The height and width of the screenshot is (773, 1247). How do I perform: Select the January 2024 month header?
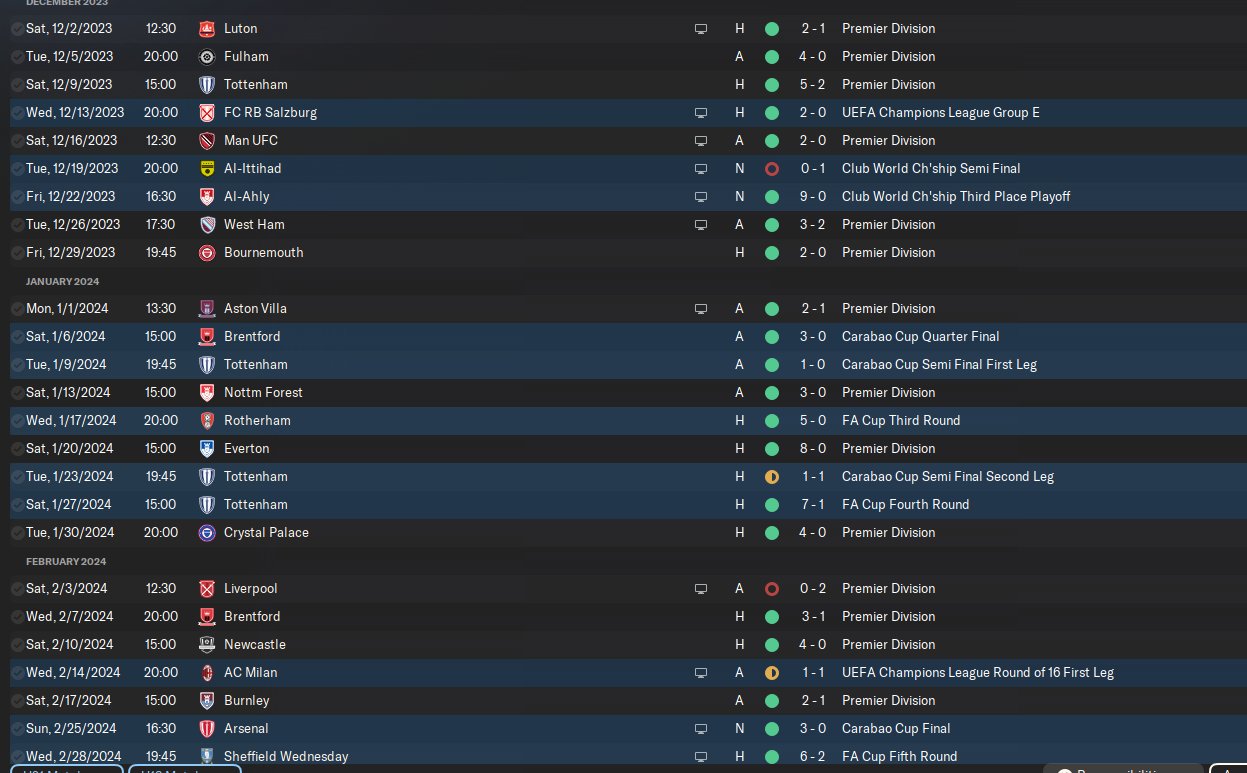[63, 281]
